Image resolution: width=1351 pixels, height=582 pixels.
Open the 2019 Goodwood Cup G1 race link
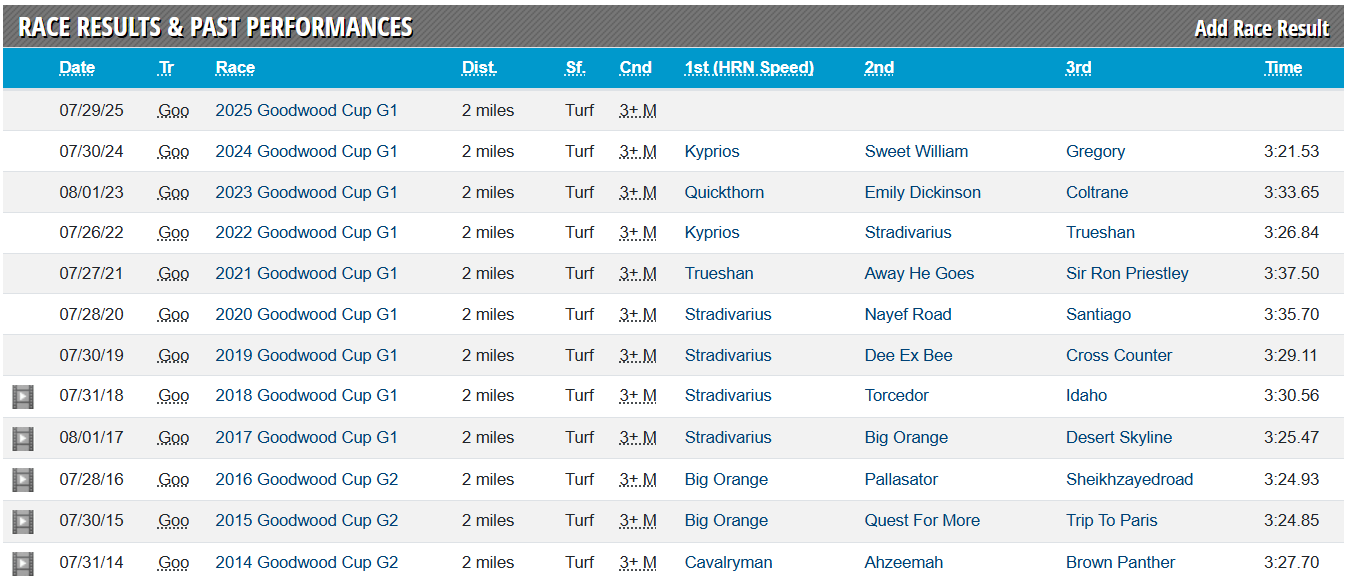(x=306, y=356)
